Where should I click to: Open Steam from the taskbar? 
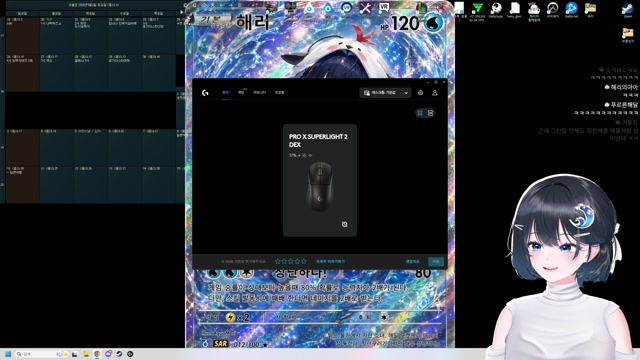point(119,354)
